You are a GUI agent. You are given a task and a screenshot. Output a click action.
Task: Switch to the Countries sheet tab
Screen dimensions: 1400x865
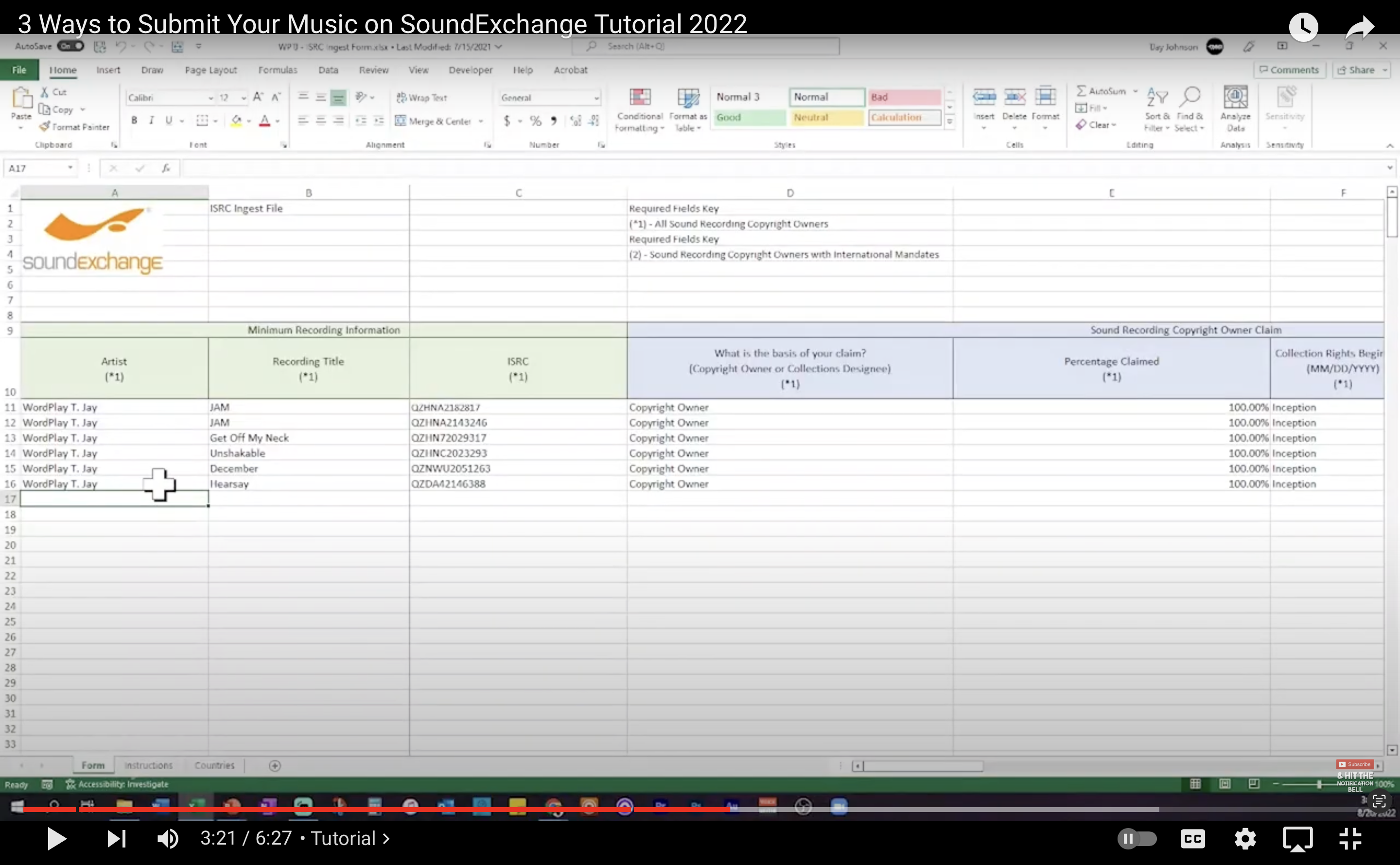pyautogui.click(x=214, y=765)
